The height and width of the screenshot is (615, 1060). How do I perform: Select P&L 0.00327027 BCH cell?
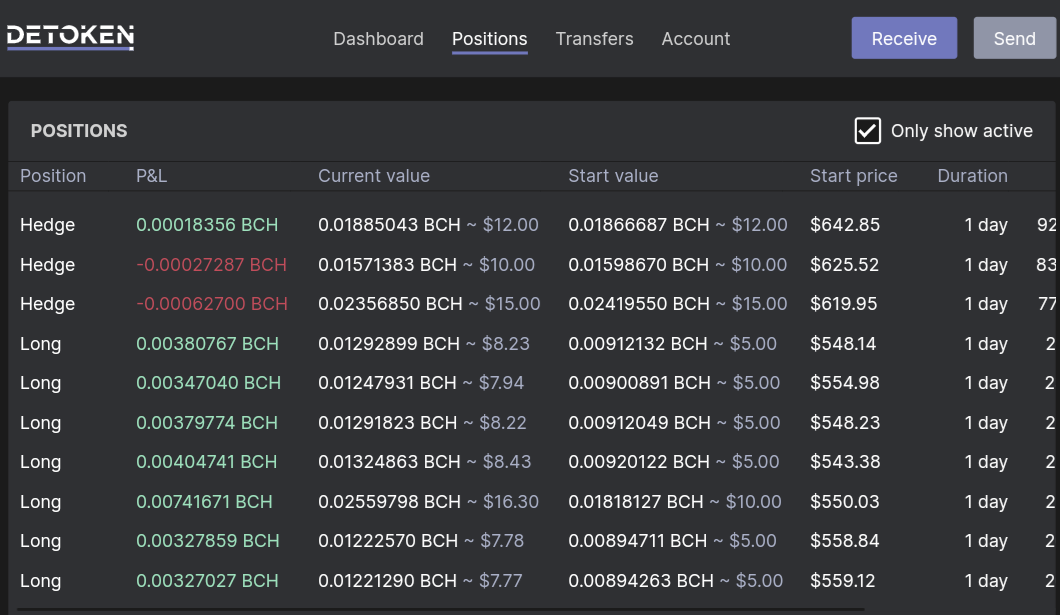pyautogui.click(x=208, y=581)
